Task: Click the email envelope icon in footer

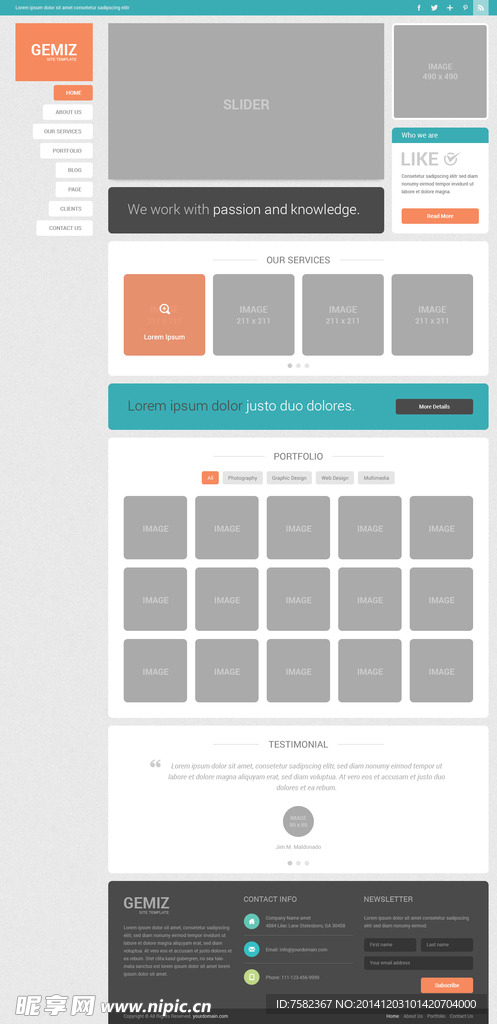Action: 251,949
